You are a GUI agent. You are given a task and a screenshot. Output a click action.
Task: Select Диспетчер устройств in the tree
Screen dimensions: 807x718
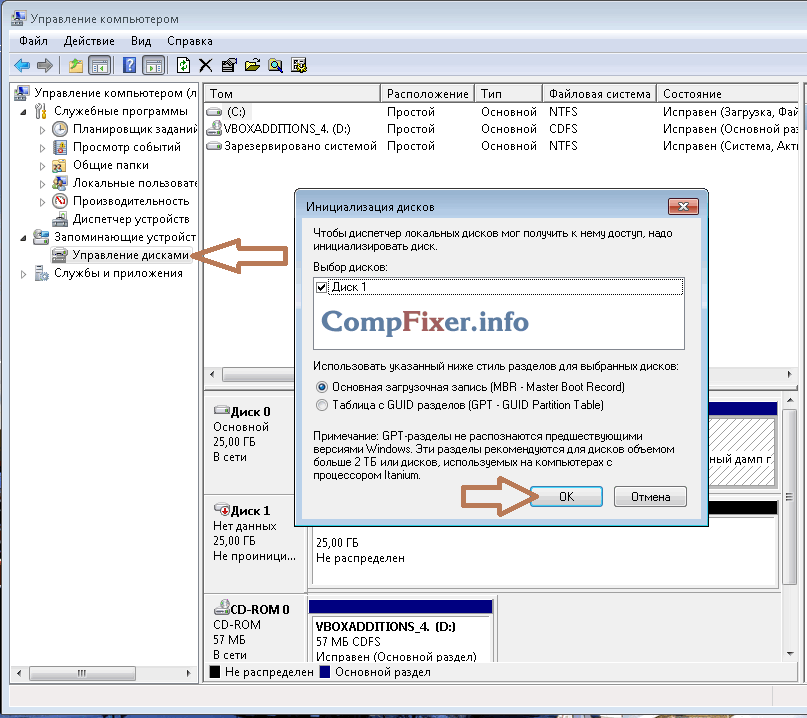131,219
